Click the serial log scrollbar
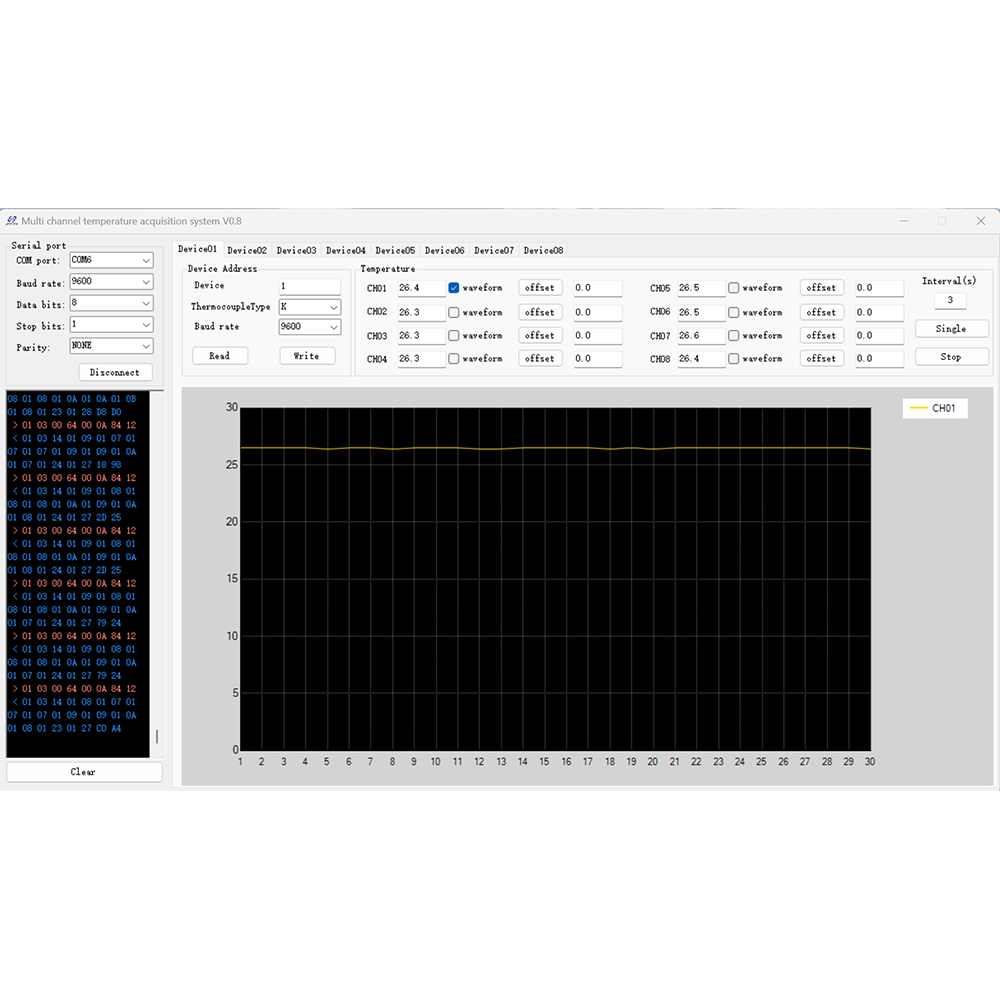Image resolution: width=1000 pixels, height=1000 pixels. [x=157, y=737]
